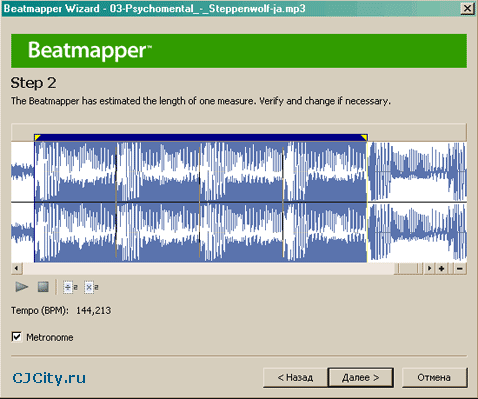Click the horizontal scrollbar thumb

[x=409, y=268]
